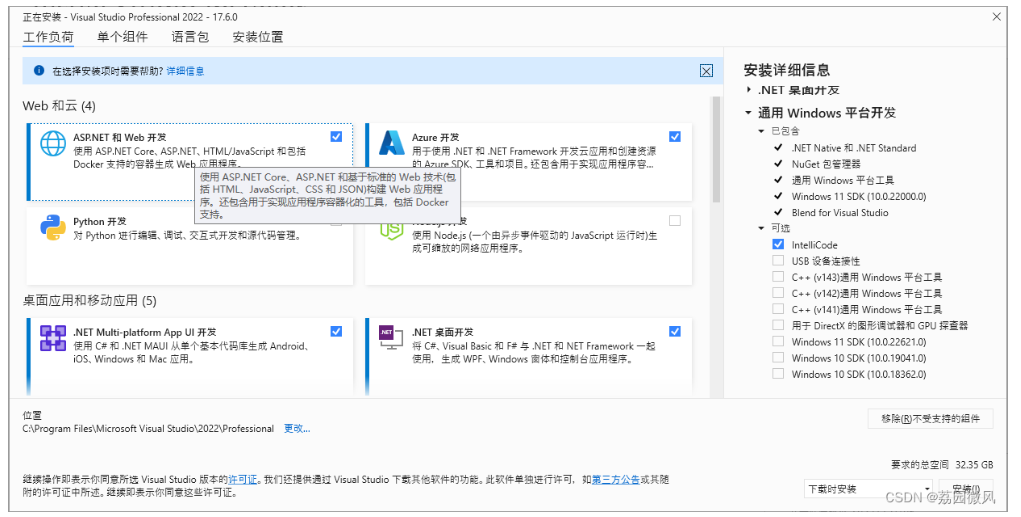Click the 桌面应用和移动应用 (5) section heading

click(x=89, y=300)
